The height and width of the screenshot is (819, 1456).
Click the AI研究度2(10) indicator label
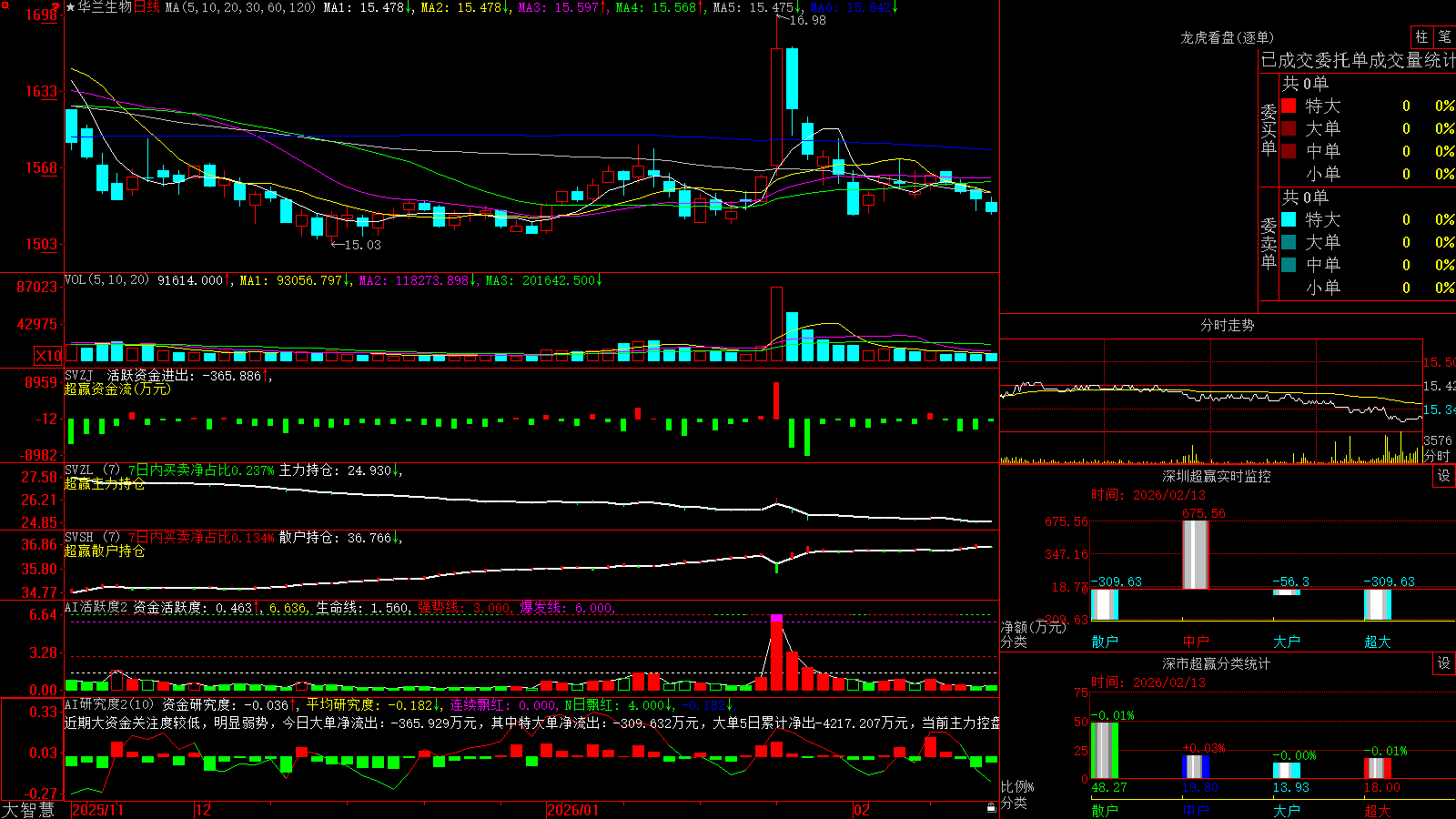point(110,704)
